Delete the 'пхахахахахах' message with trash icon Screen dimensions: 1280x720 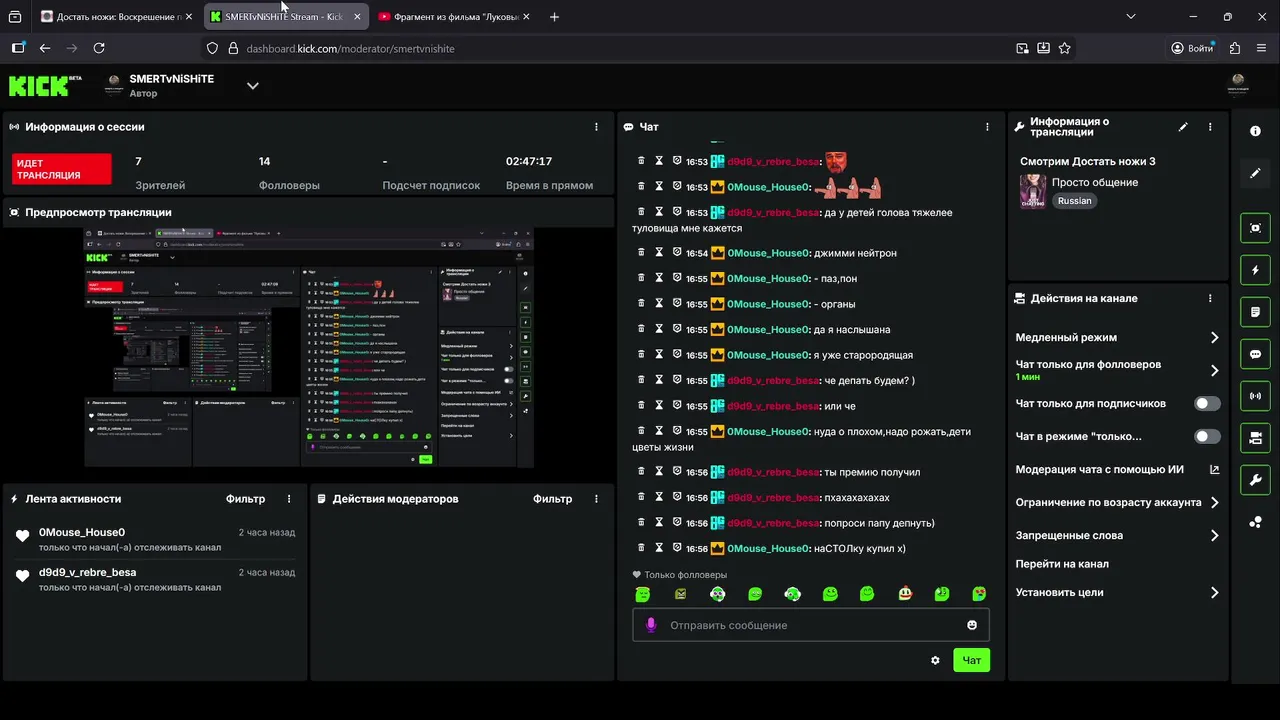tap(641, 497)
